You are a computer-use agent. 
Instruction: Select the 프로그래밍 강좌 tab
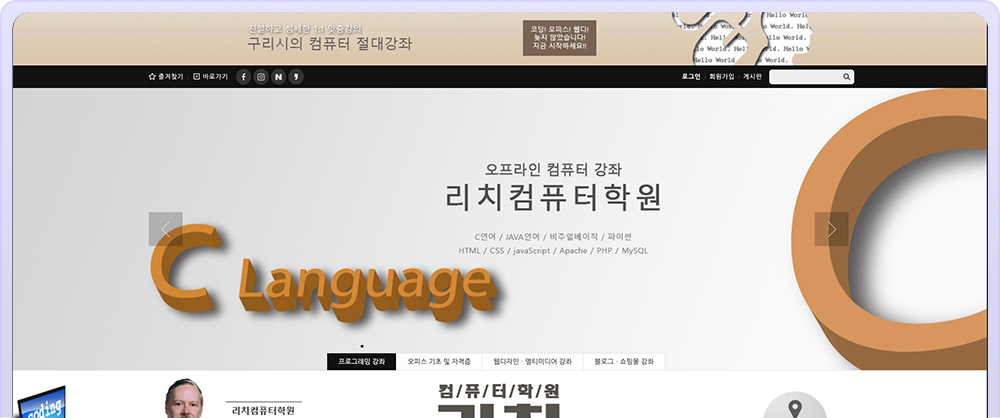coord(361,361)
